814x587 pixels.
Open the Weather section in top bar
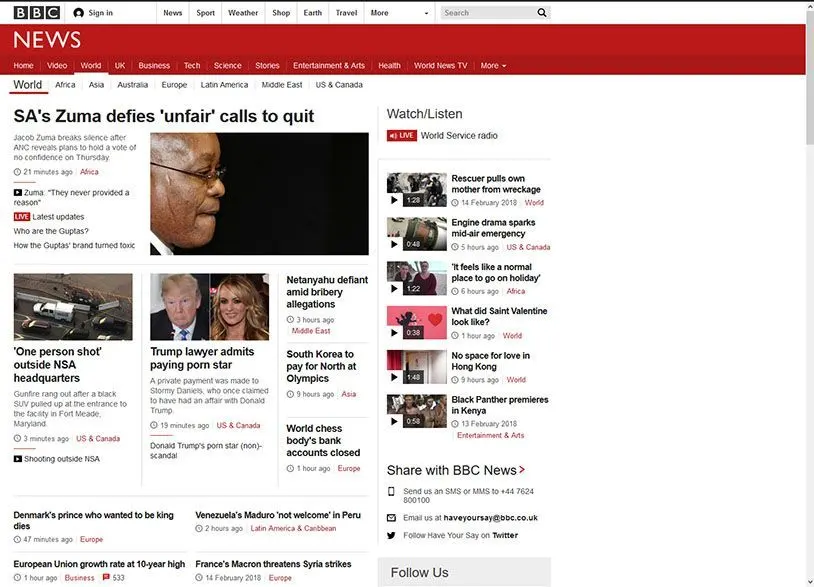click(243, 13)
